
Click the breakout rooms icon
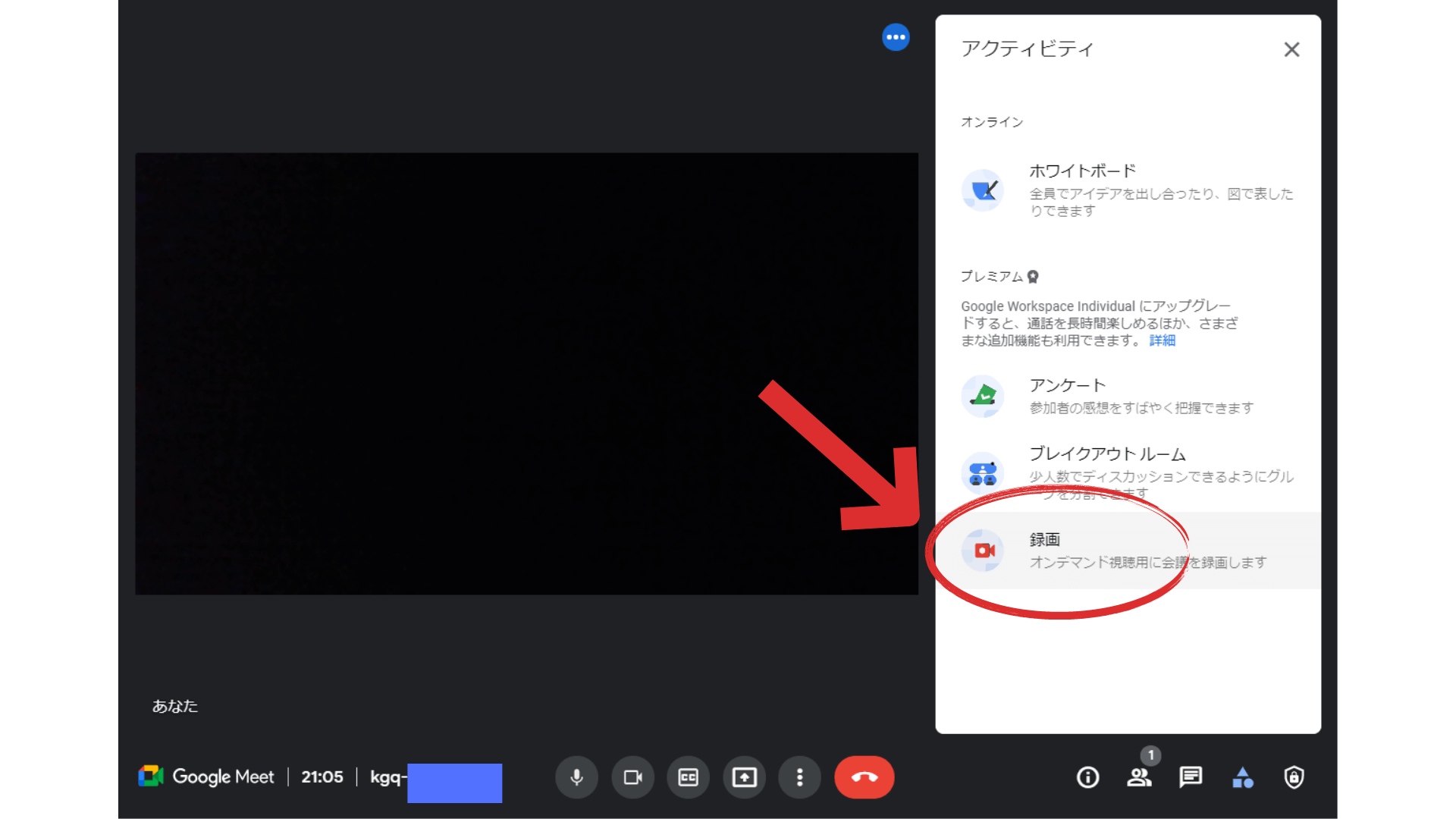982,472
